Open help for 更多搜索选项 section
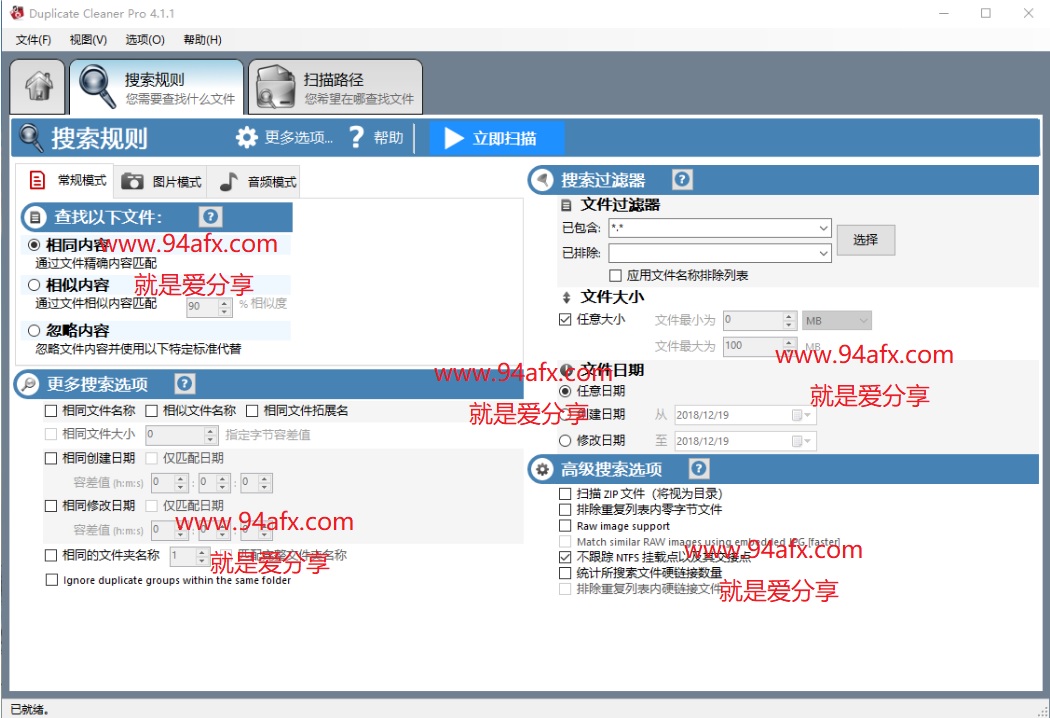Screen dimensions: 1050x718 (x=184, y=384)
